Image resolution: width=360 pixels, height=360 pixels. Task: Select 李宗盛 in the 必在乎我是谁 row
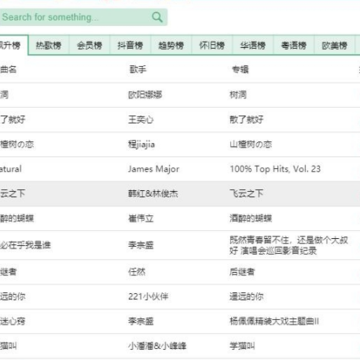[141, 246]
